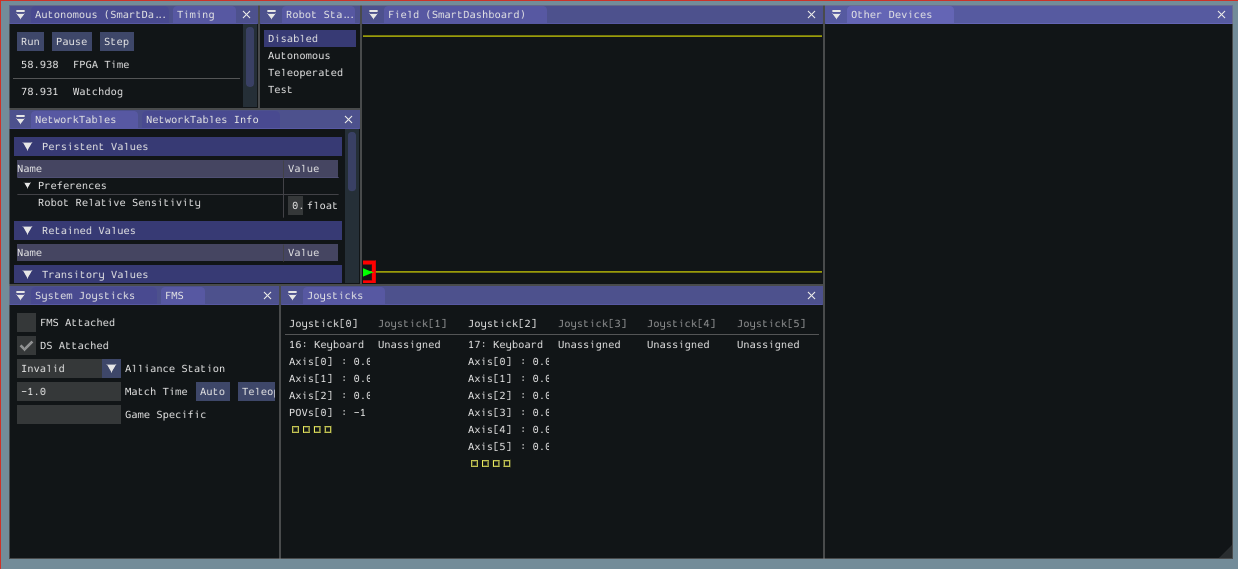Click the Run timing button
This screenshot has width=1238, height=569.
click(x=30, y=42)
